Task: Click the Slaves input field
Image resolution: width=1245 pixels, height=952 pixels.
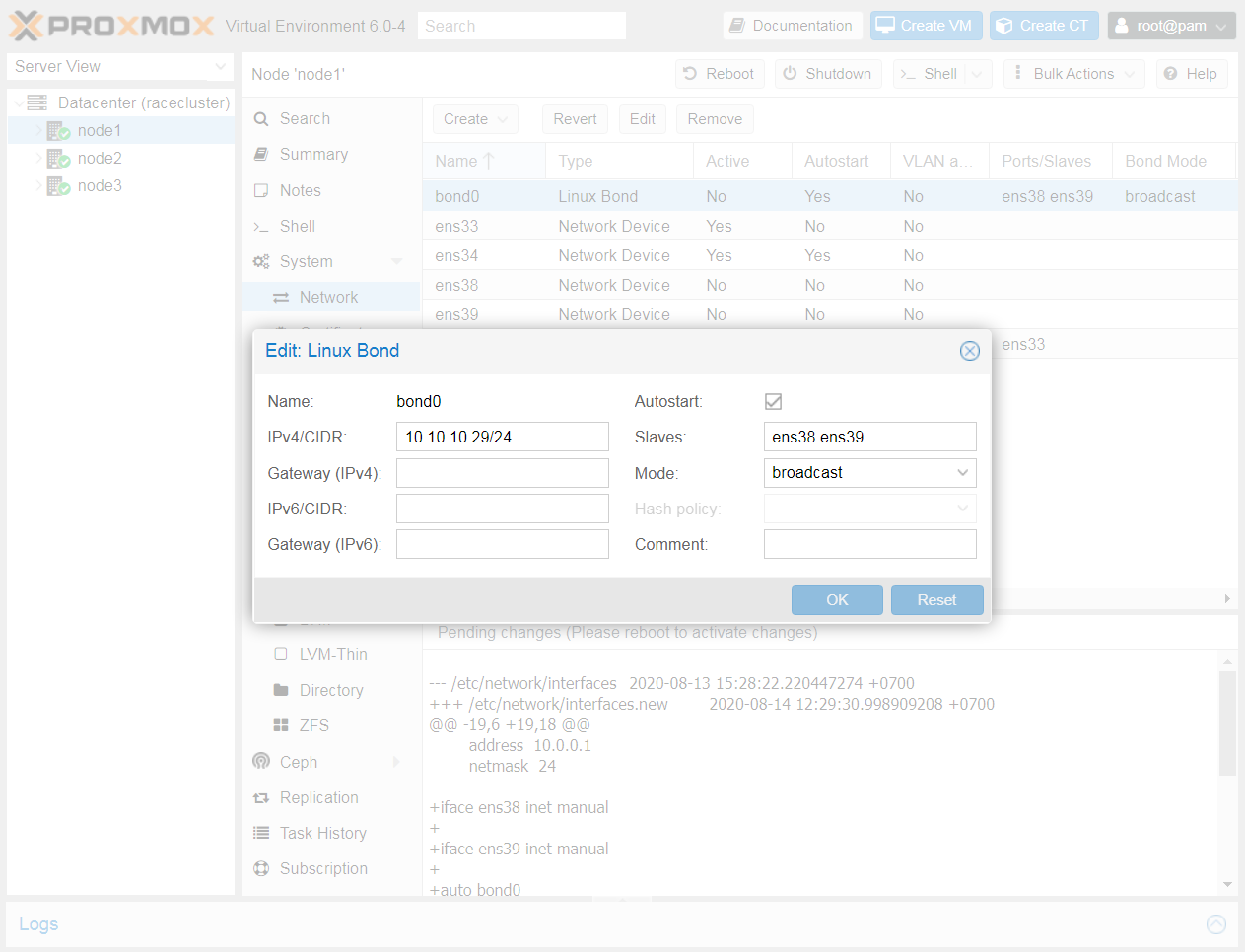Action: click(x=870, y=437)
